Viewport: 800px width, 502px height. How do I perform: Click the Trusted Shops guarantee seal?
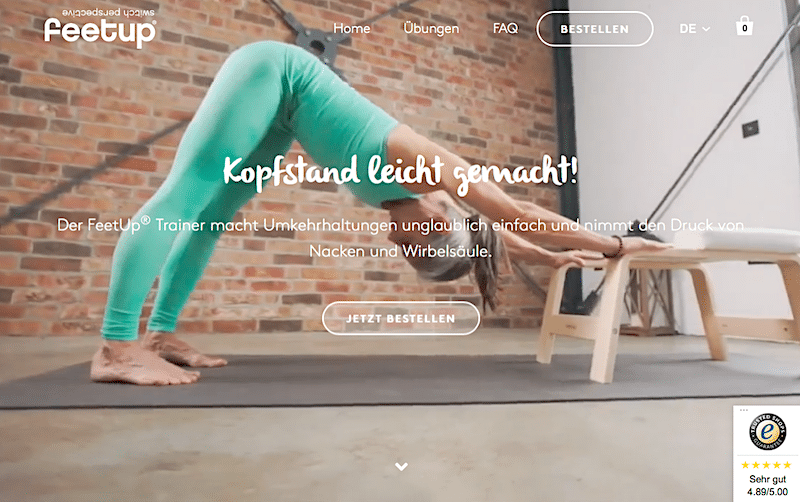coord(767,432)
